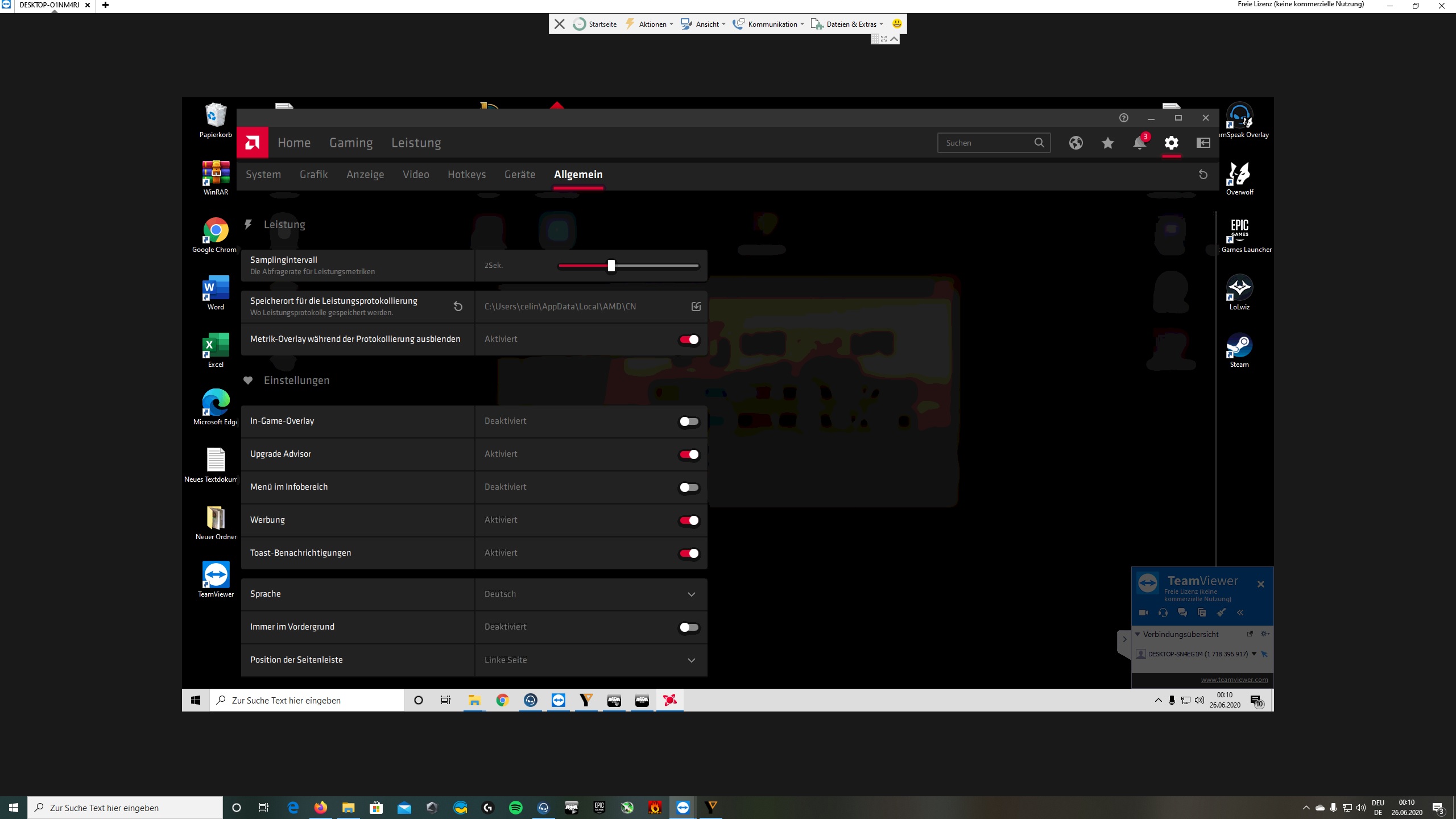1456x819 pixels.
Task: Open the Aktionen menu in TeamViewer toolbar
Action: [652, 24]
